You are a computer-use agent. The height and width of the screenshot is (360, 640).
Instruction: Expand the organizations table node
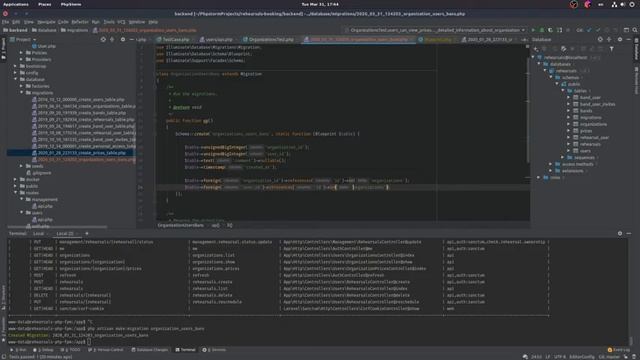pos(568,124)
